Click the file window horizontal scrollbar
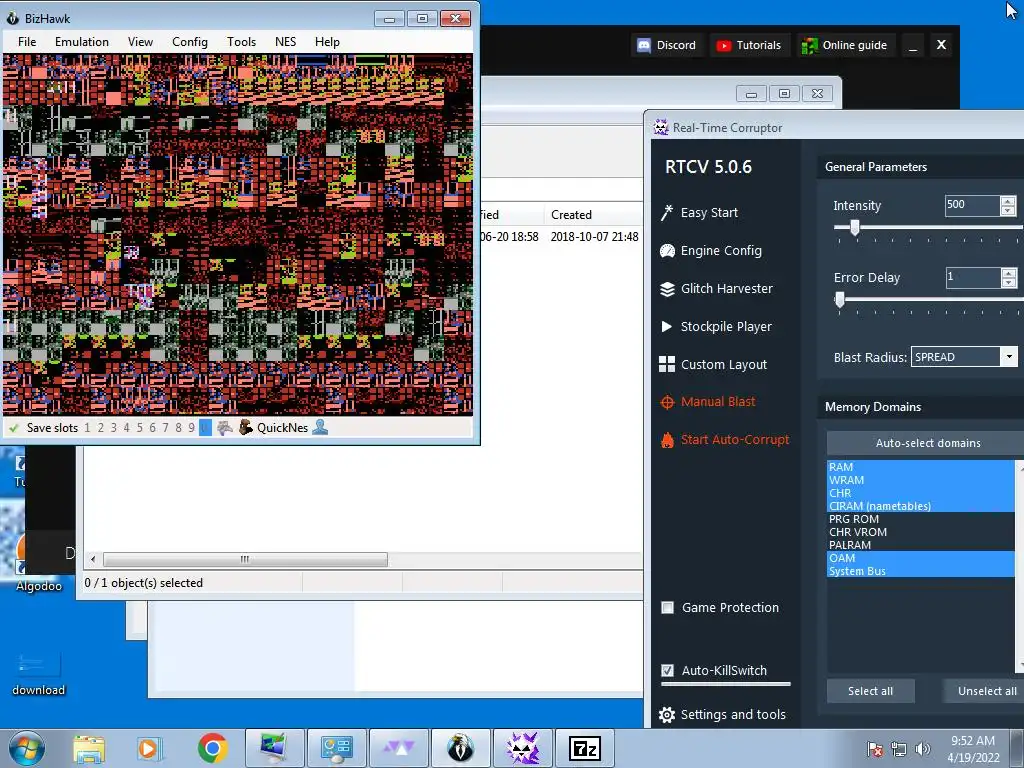 [x=246, y=560]
